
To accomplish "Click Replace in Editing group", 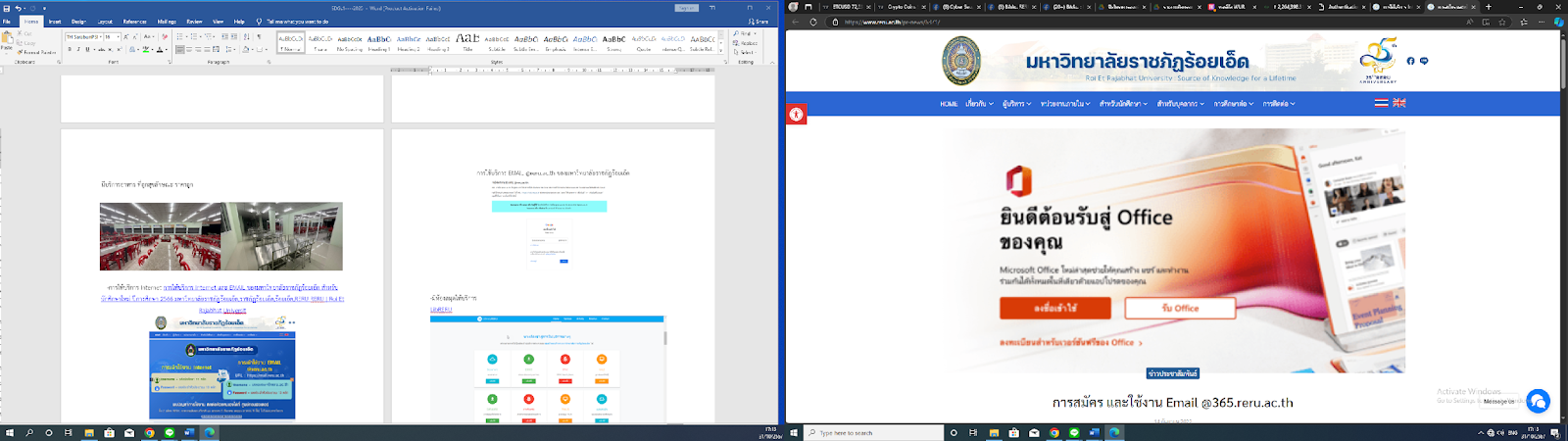I will [x=746, y=43].
